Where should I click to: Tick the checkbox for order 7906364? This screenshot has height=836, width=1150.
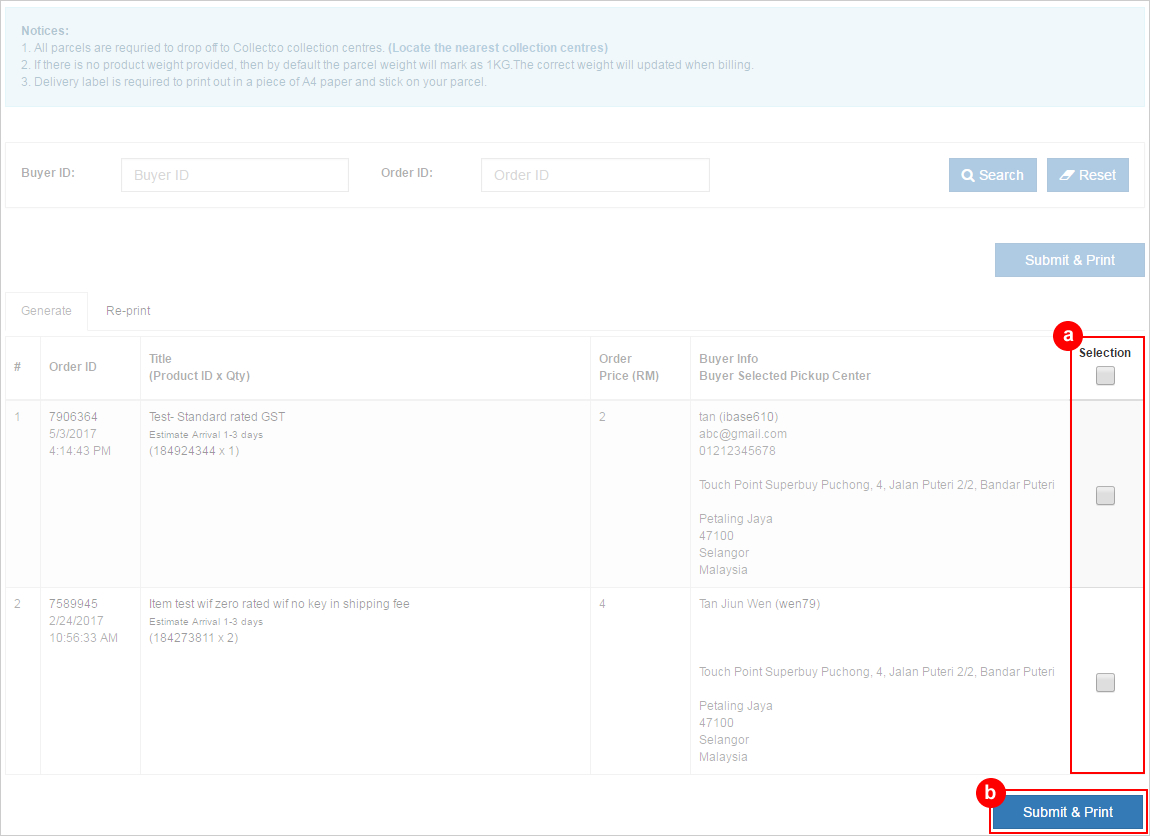click(x=1105, y=496)
